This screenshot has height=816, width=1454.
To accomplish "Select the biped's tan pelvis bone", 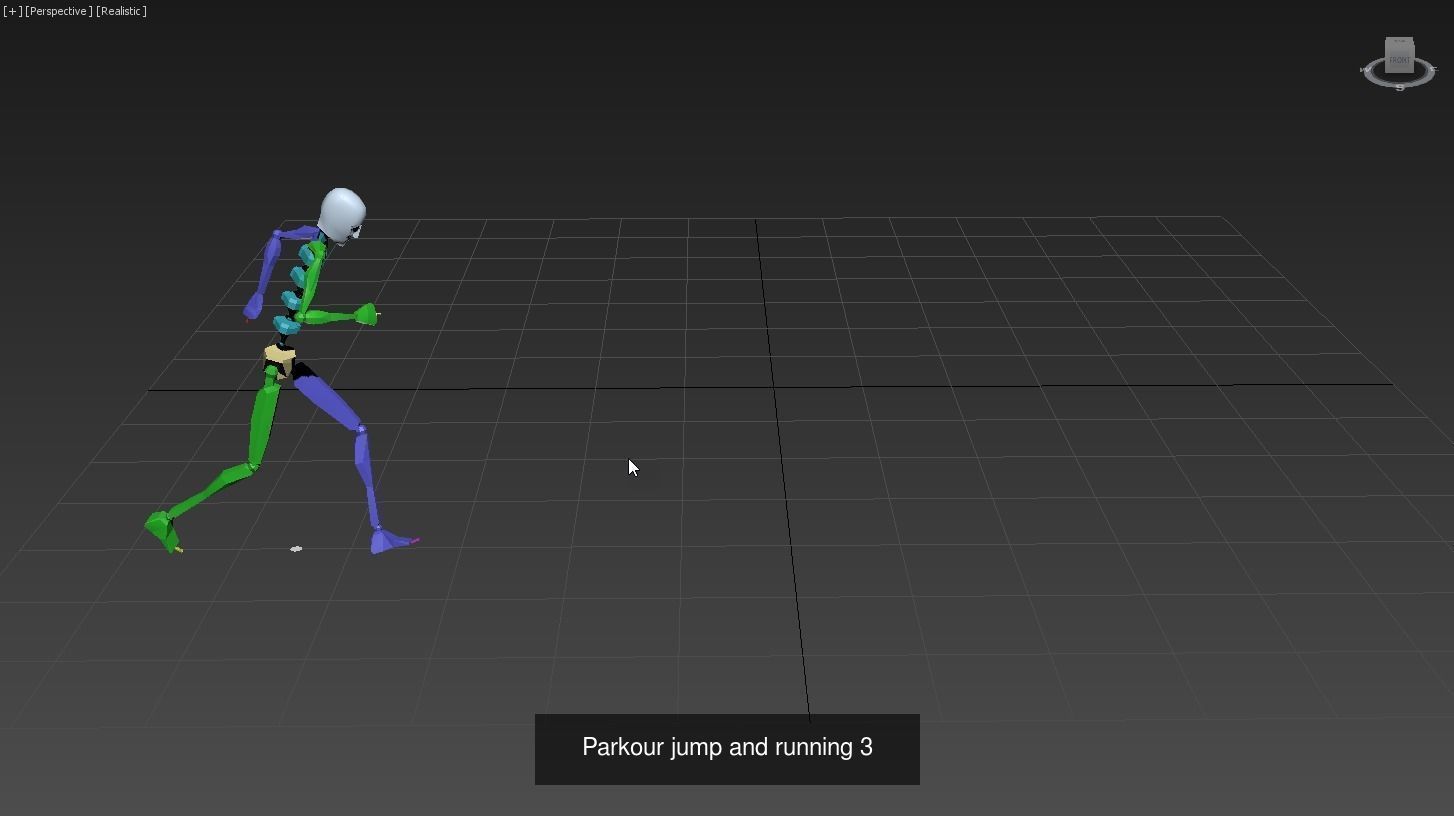I will click(x=279, y=358).
